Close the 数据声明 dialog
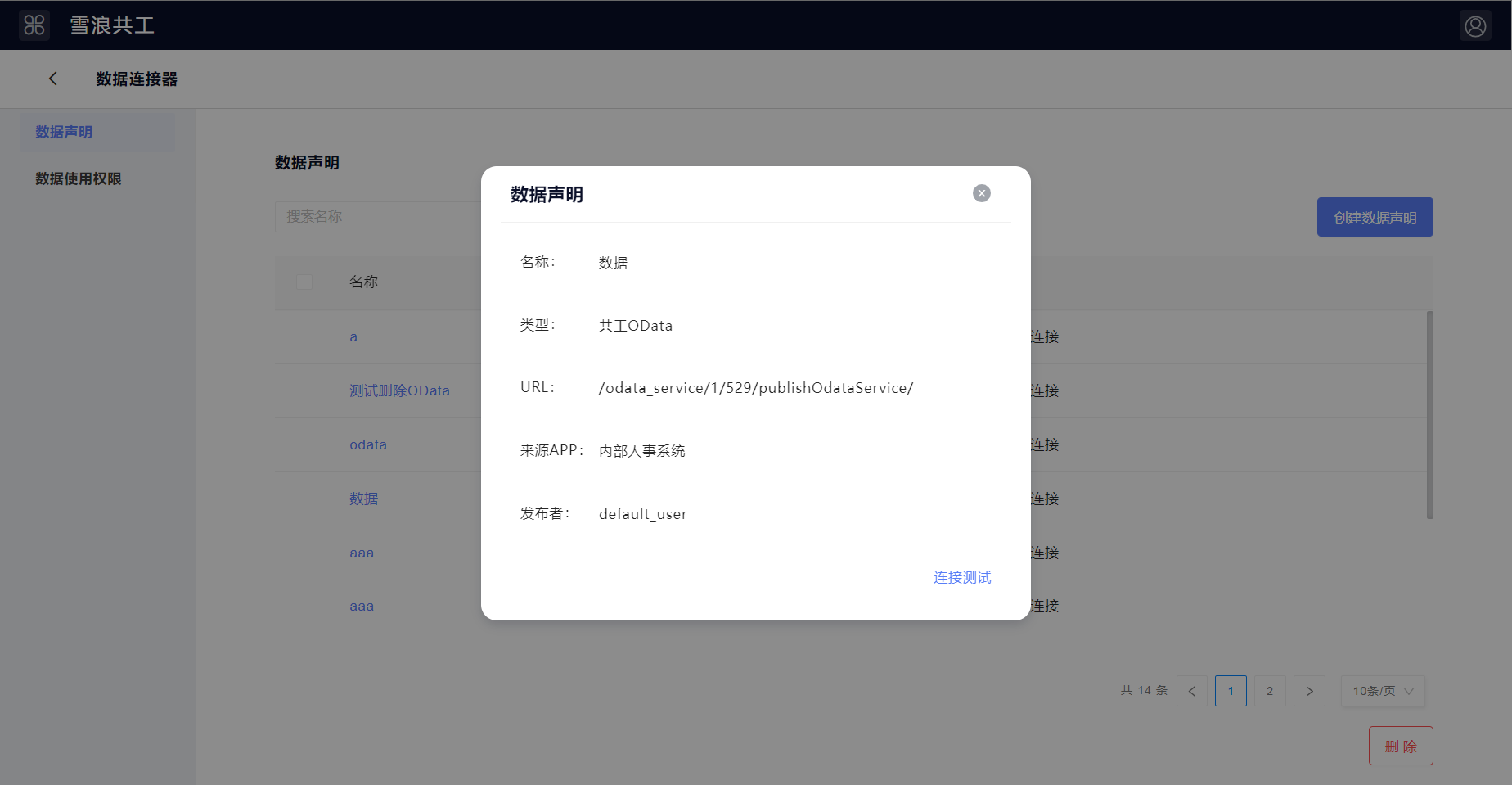Viewport: 1512px width, 785px height. click(981, 193)
